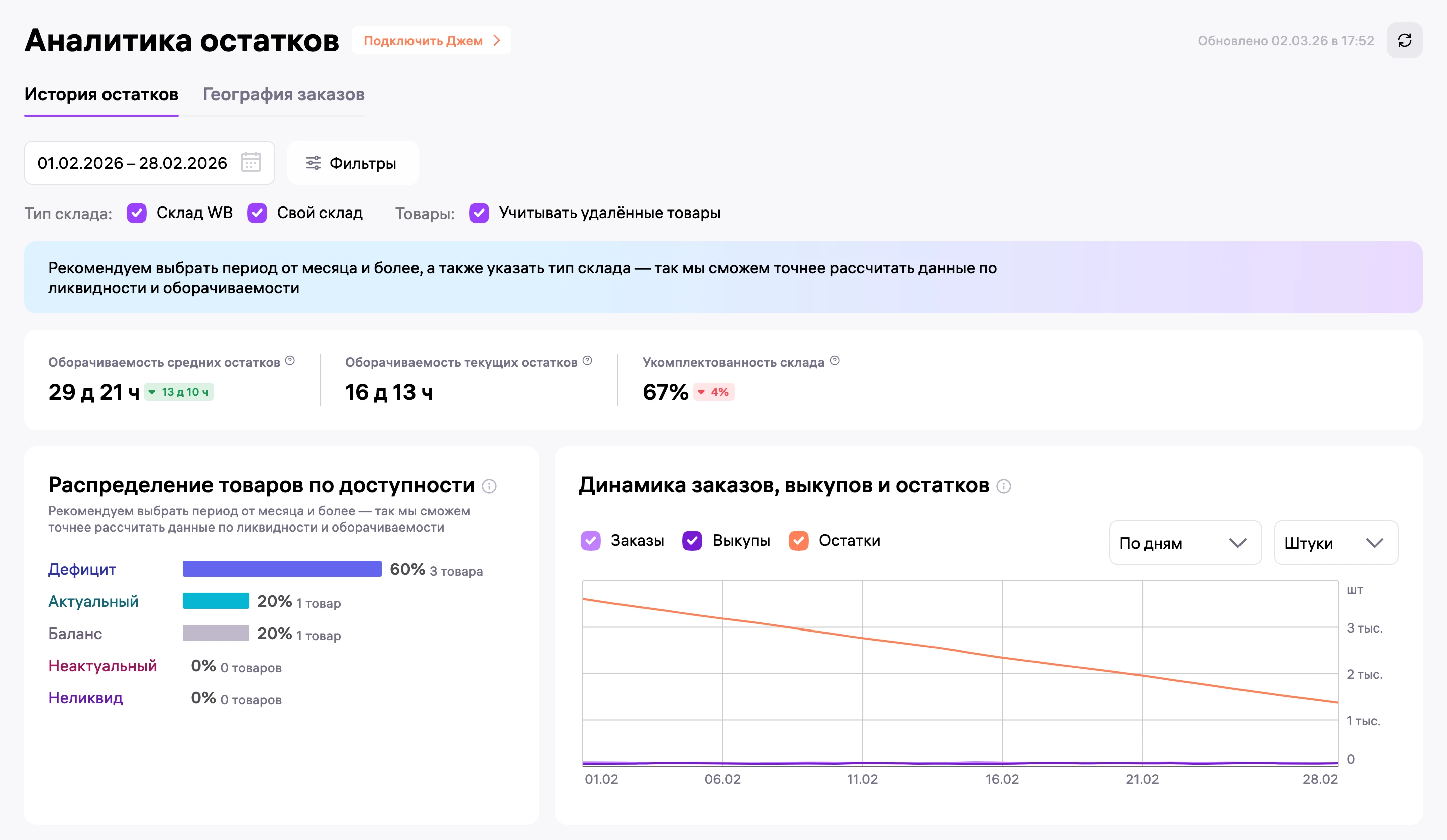The height and width of the screenshot is (840, 1447).
Task: Disable Учитывать удалённые товары checkbox
Action: coord(479,213)
